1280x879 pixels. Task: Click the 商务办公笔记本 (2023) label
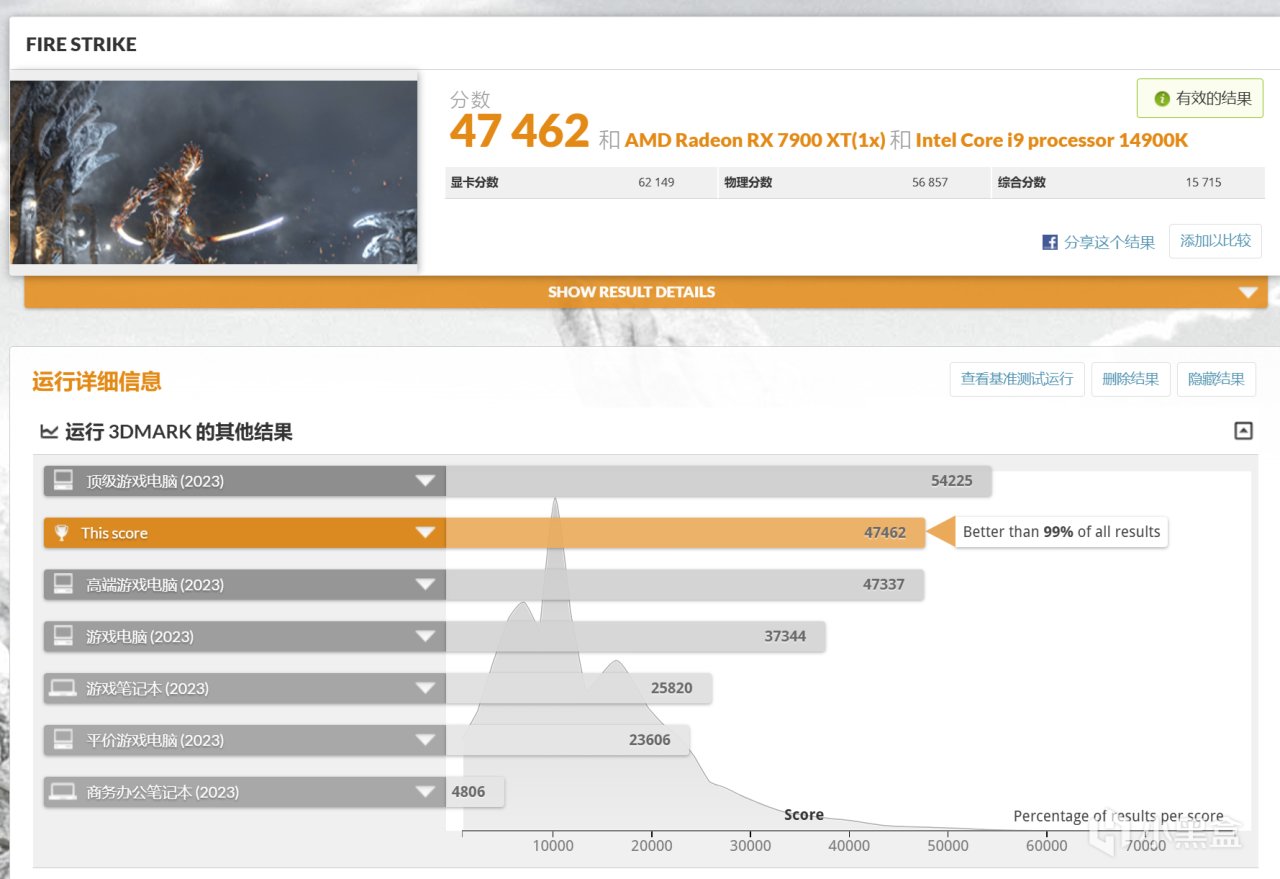pos(163,793)
